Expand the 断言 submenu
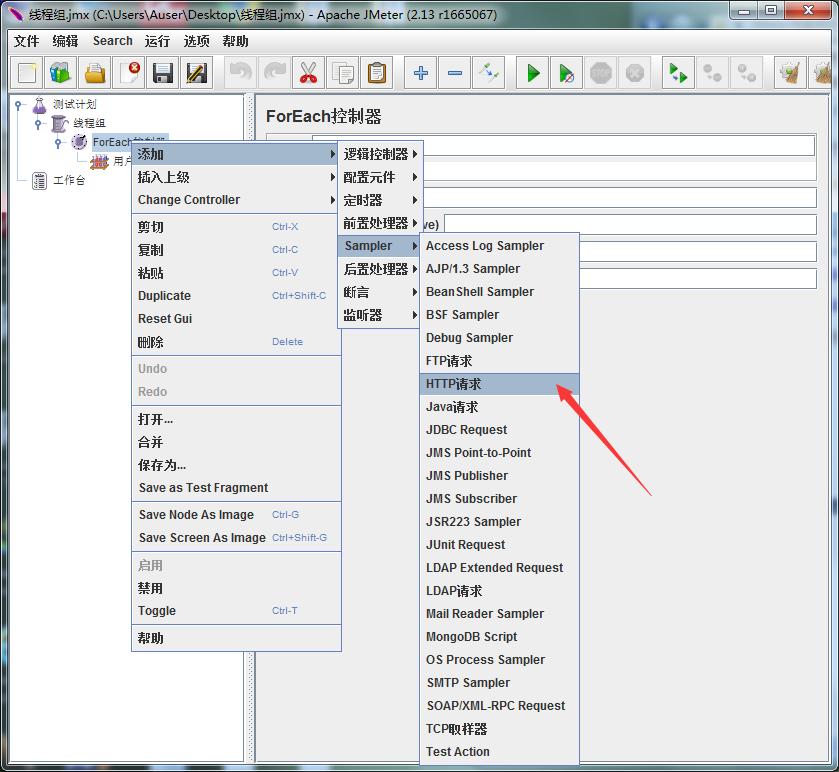The height and width of the screenshot is (772, 839). coord(380,292)
